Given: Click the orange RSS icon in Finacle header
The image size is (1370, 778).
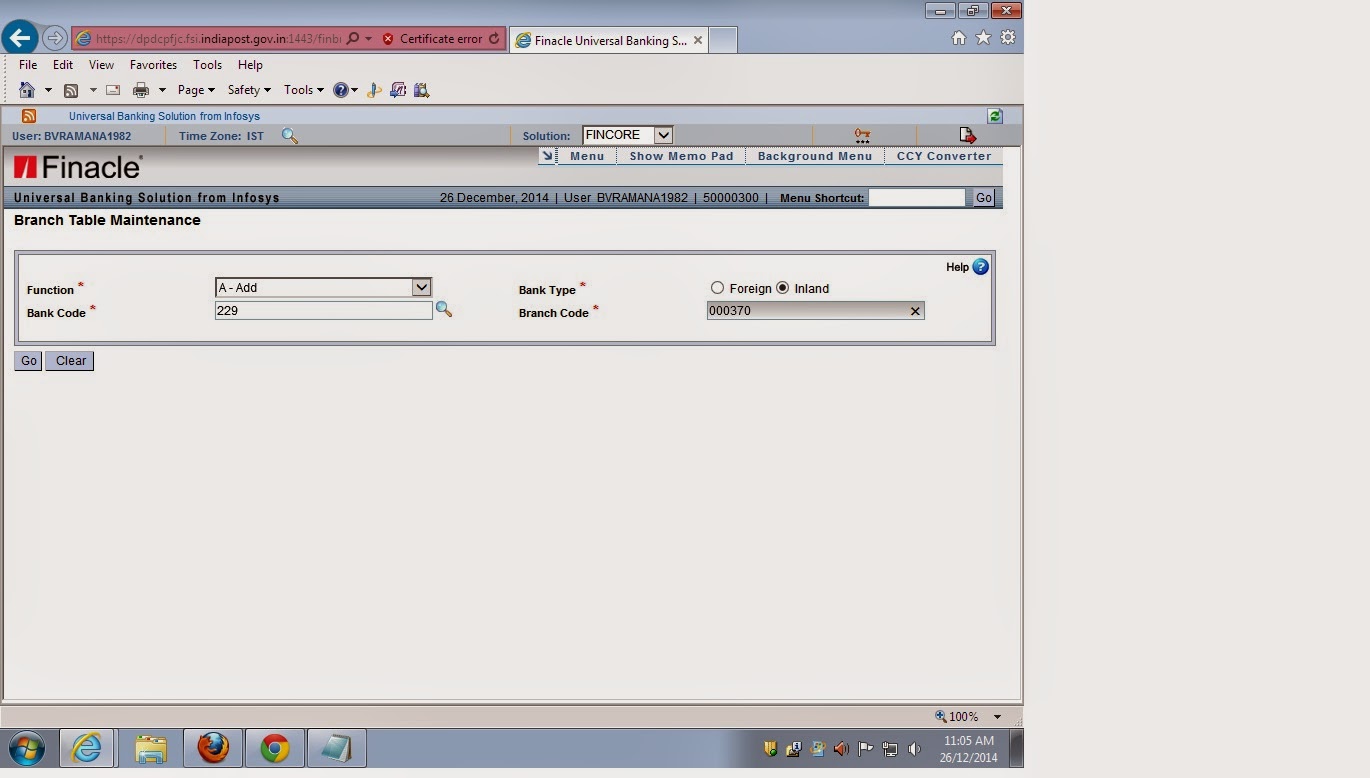Looking at the screenshot, I should [29, 116].
